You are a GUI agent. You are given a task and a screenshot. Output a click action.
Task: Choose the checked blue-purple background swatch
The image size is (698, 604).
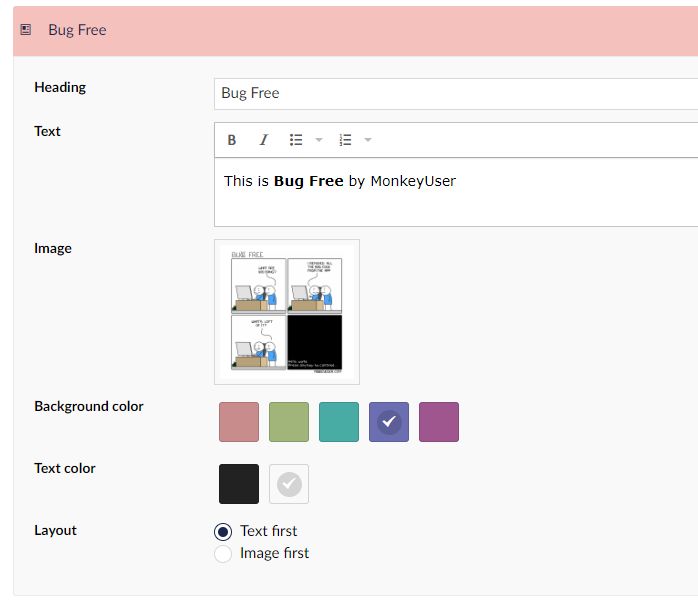(389, 422)
